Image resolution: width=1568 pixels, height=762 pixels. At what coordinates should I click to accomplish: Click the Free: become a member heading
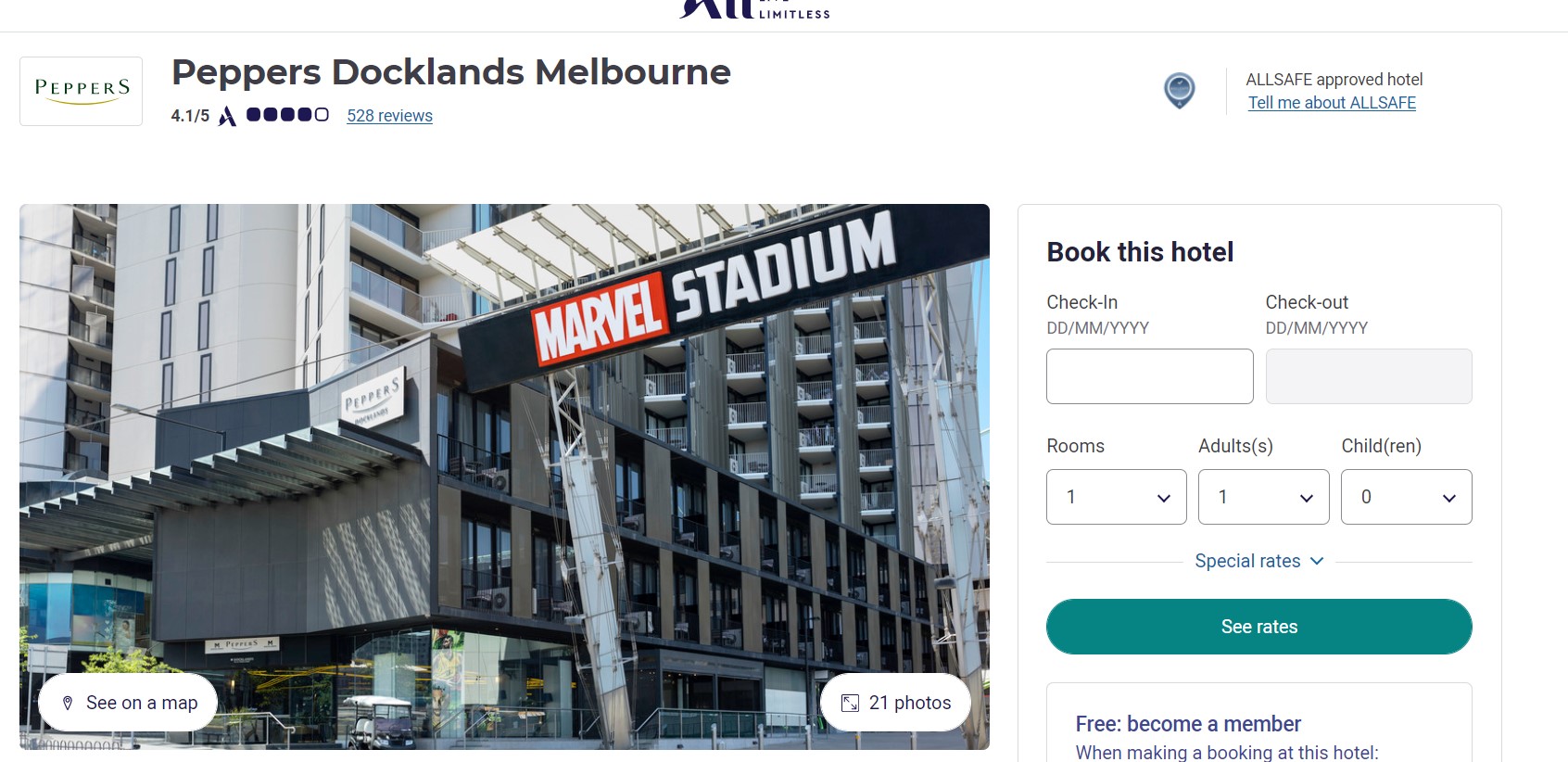click(x=1188, y=724)
